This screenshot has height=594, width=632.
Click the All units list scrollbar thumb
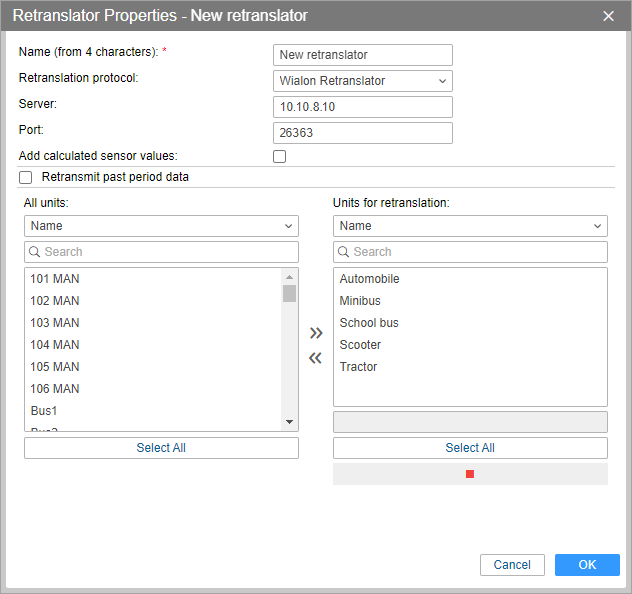pos(289,293)
